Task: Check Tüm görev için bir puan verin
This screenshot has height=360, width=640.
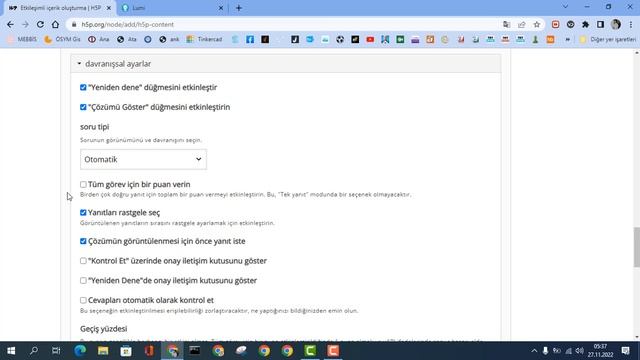Action: (83, 184)
